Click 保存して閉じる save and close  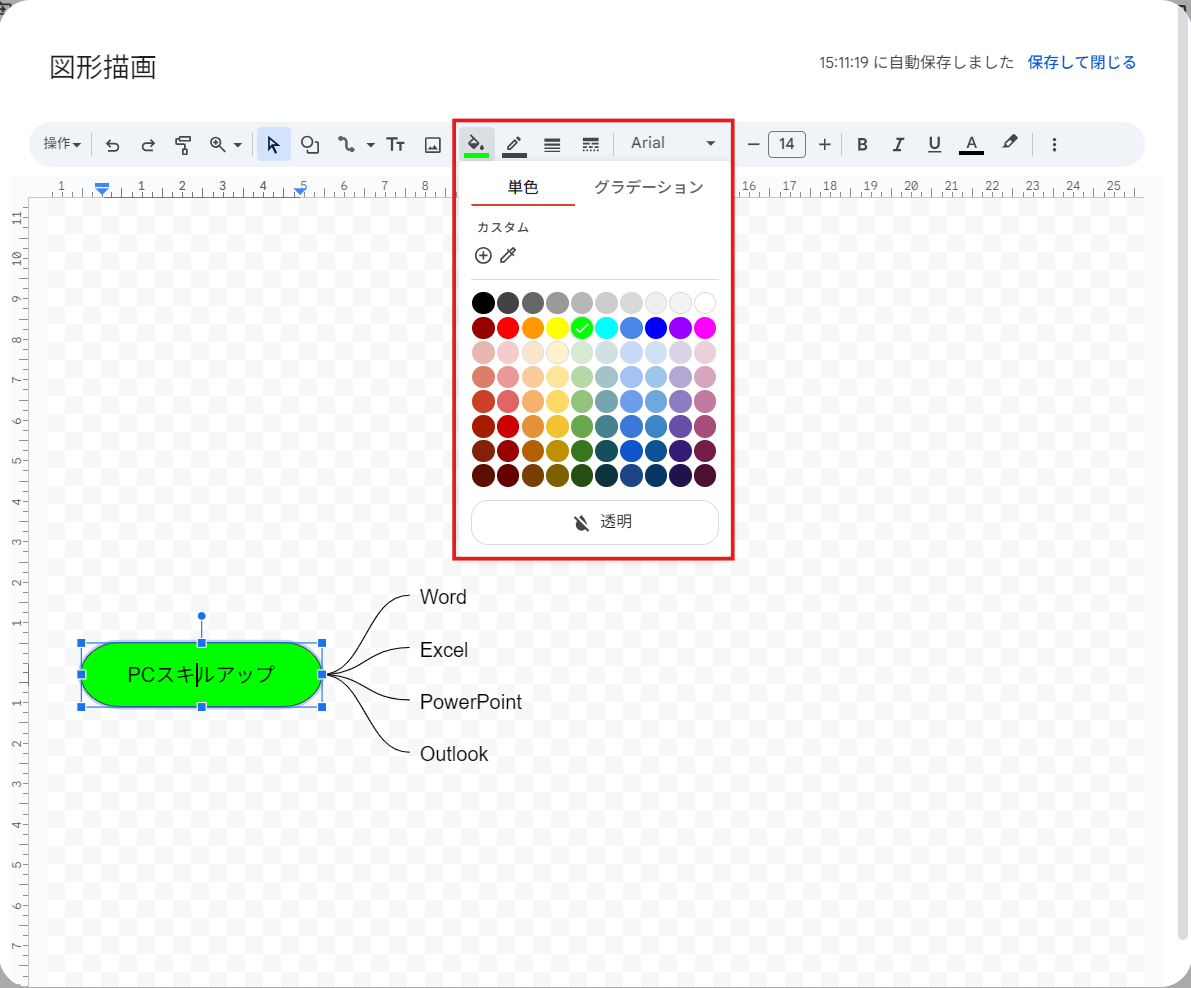tap(1082, 62)
